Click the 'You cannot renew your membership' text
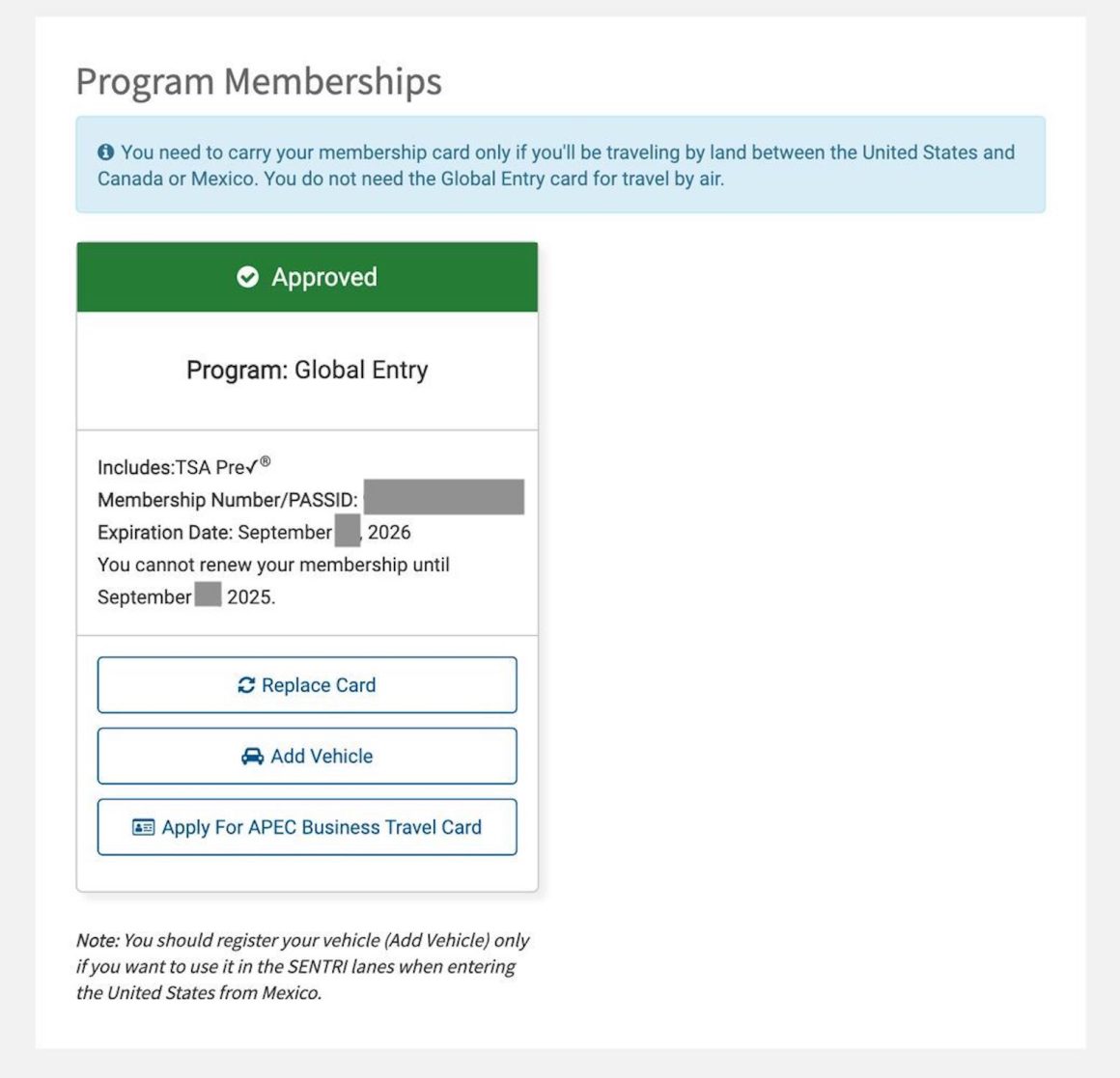Image resolution: width=1120 pixels, height=1078 pixels. pos(273,565)
